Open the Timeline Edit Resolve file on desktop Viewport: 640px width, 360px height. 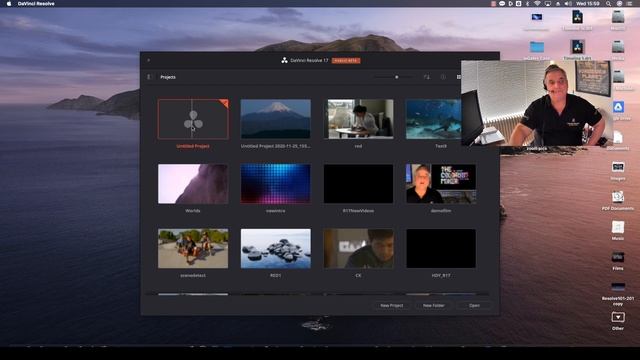(577, 47)
